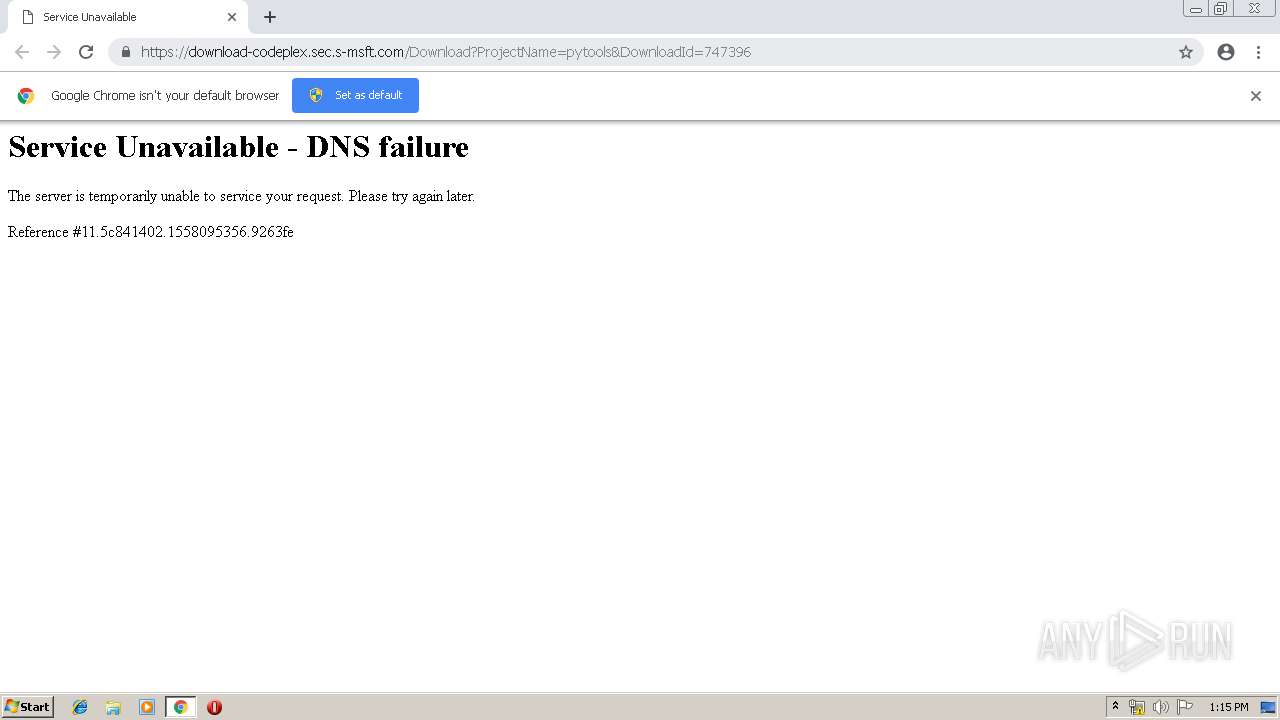Go forward to the next page
This screenshot has height=720, width=1280.
coord(54,52)
